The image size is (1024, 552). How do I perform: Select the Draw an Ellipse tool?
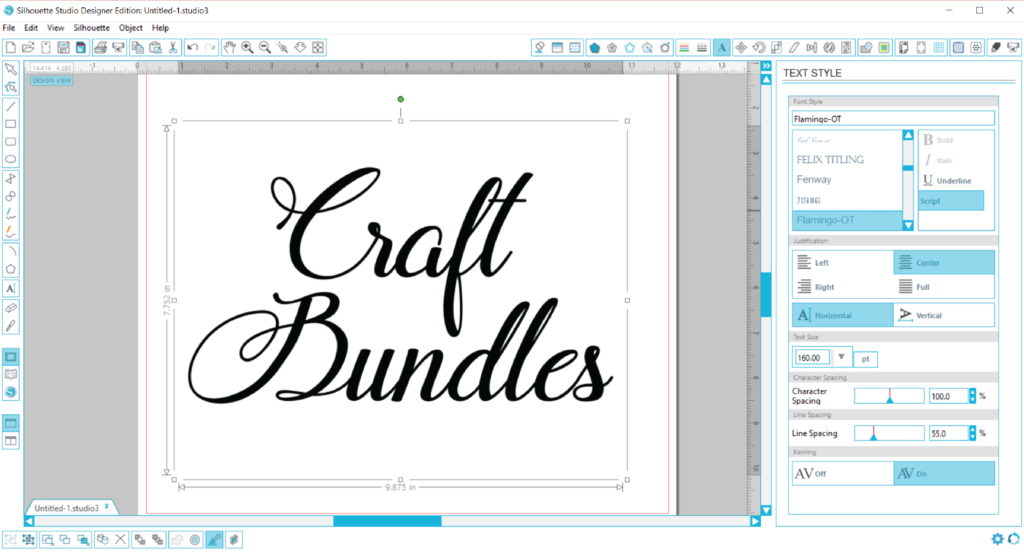click(x=10, y=159)
